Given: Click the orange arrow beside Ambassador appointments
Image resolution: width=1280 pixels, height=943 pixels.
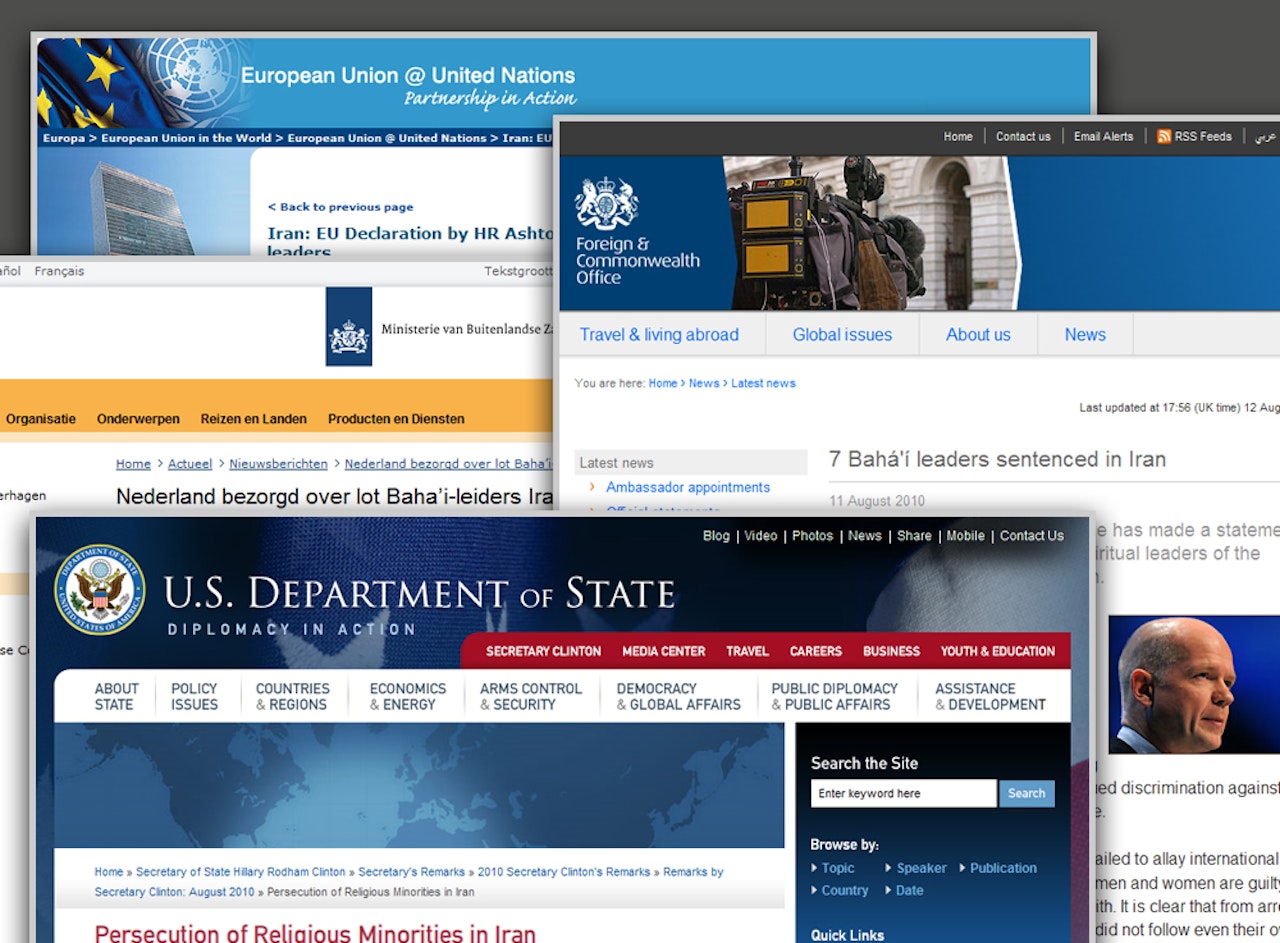Looking at the screenshot, I should 592,487.
